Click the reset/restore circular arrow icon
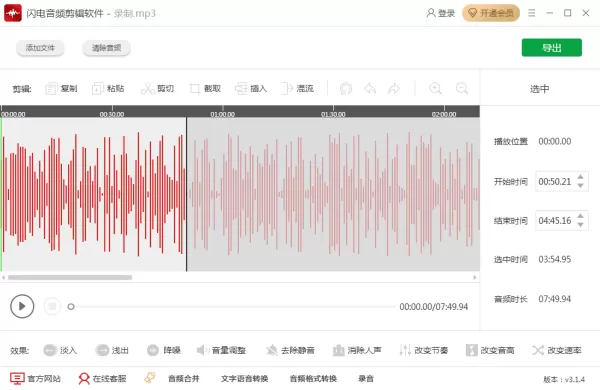600x390 pixels. click(x=346, y=89)
